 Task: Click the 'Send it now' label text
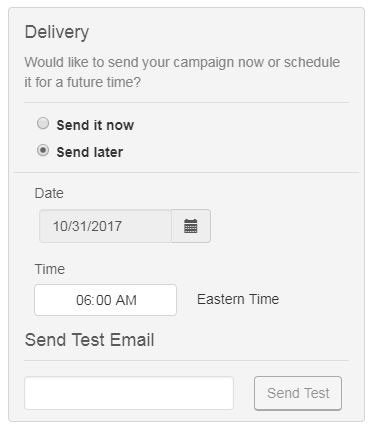point(95,125)
